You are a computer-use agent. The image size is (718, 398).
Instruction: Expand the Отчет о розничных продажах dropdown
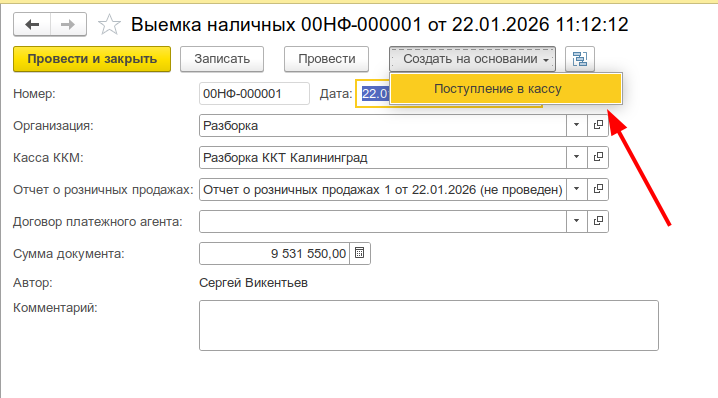(x=577, y=189)
